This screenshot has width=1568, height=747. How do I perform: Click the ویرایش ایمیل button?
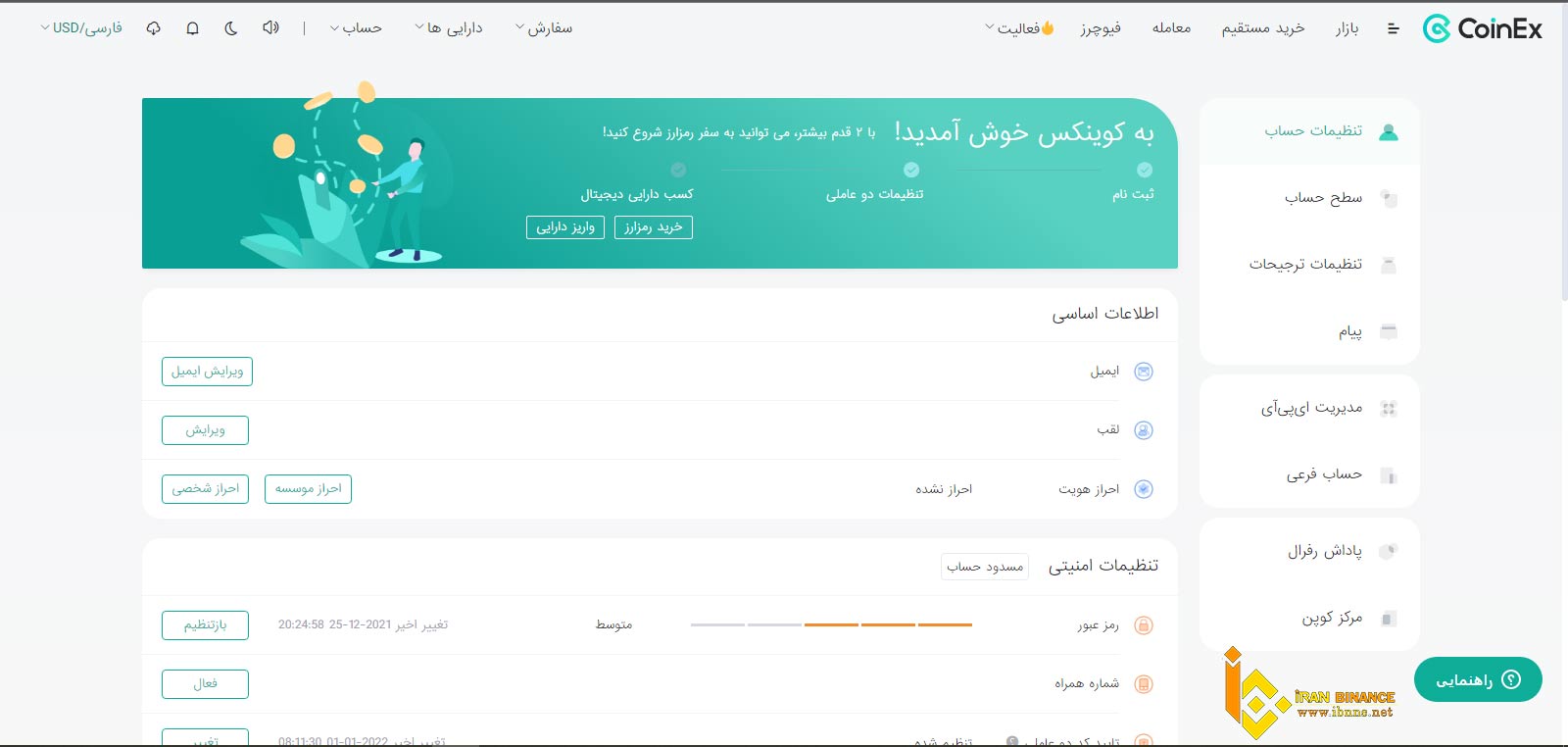tap(207, 372)
